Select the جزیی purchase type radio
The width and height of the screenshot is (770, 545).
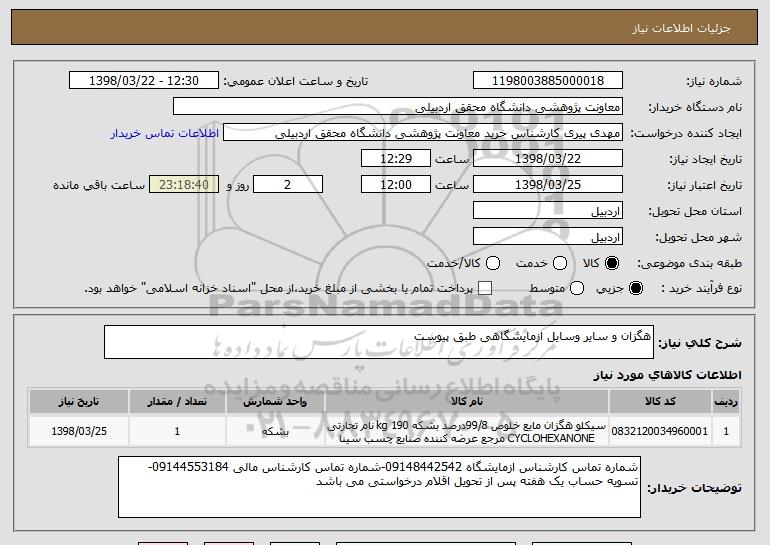(x=636, y=289)
